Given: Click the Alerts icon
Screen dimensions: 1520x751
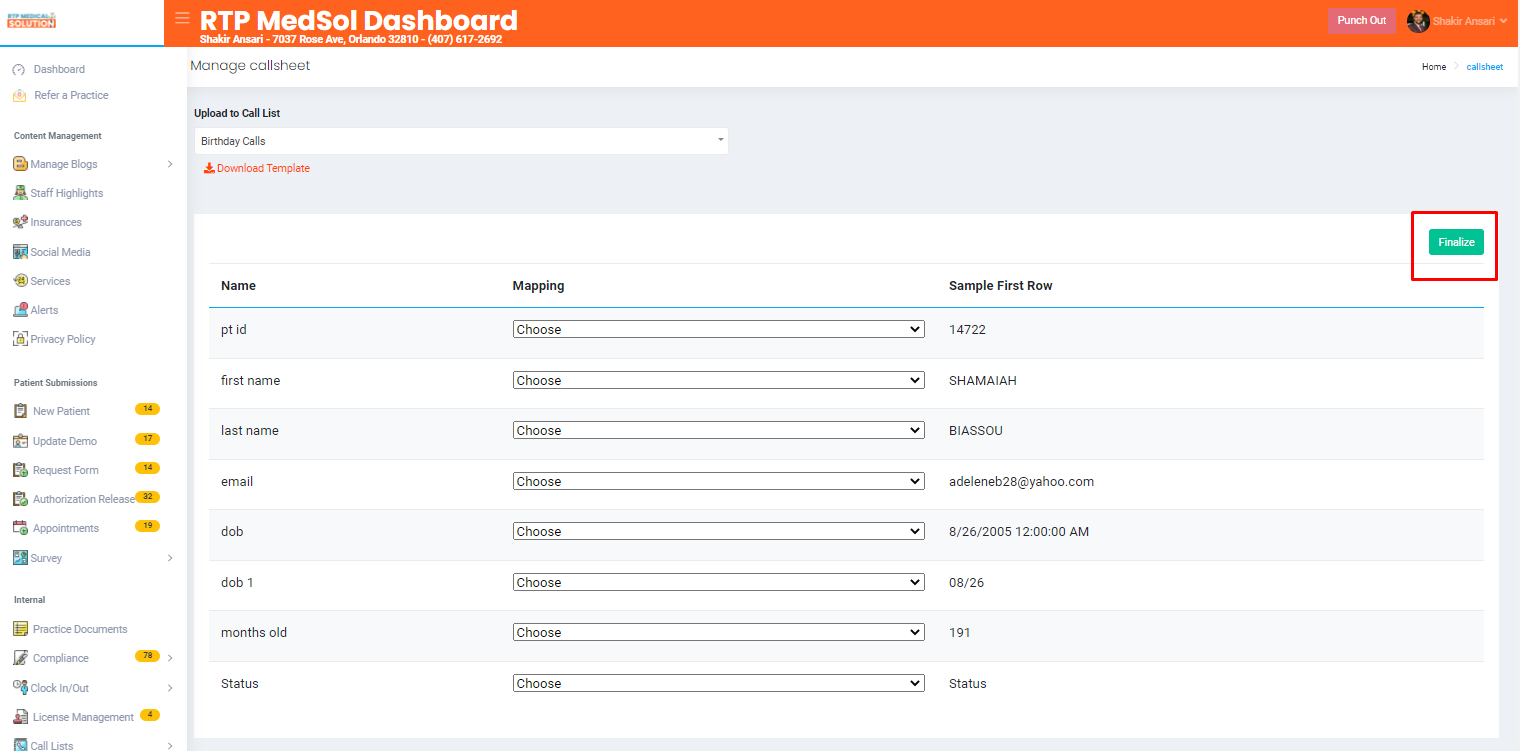Looking at the screenshot, I should click(20, 310).
